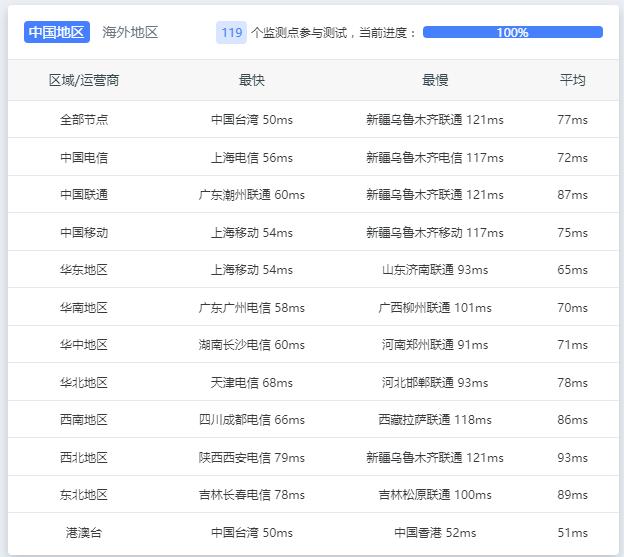This screenshot has width=624, height=557.
Task: Click 山东济南联通 93ms cell
Action: [x=435, y=270]
